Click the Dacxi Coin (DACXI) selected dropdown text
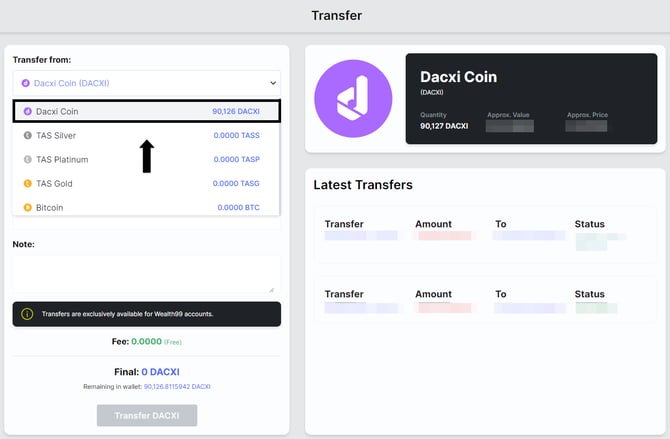Viewport: 670px width, 439px height. click(71, 83)
